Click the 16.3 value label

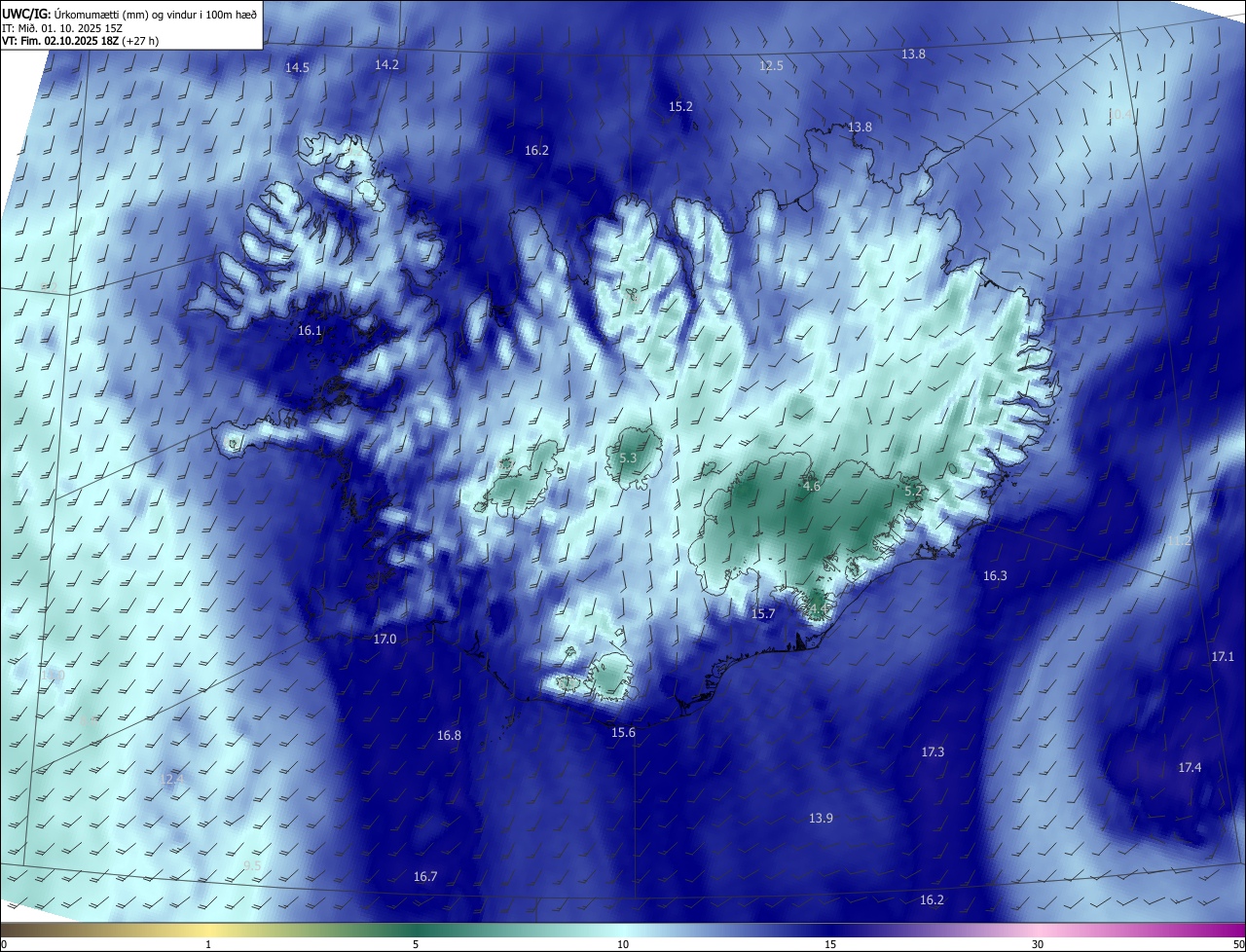point(995,576)
